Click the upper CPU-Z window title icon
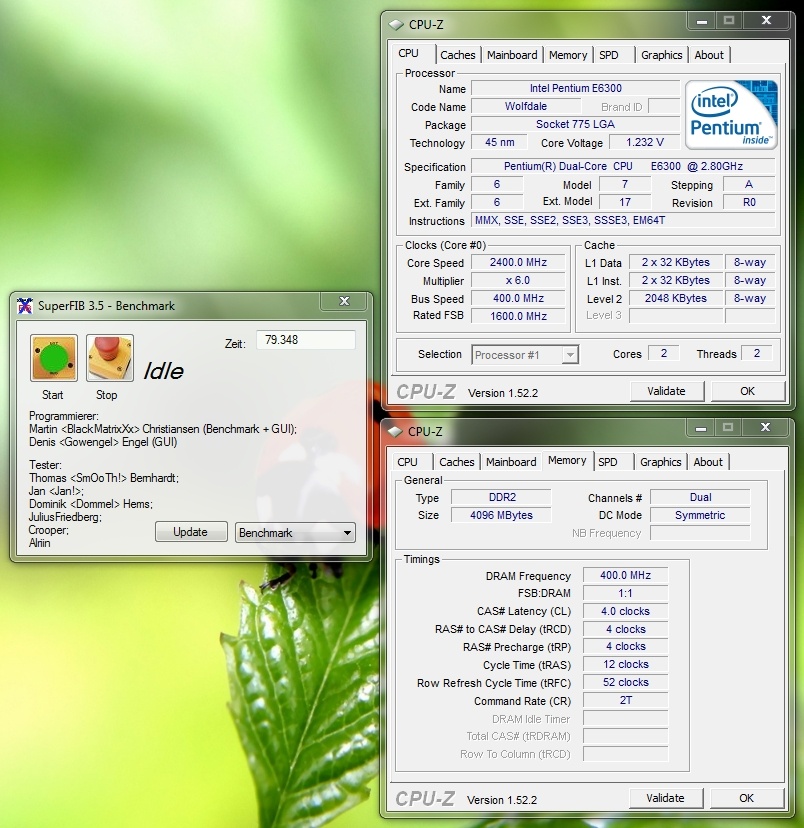Screen dimensions: 804x828 pyautogui.click(x=396, y=25)
